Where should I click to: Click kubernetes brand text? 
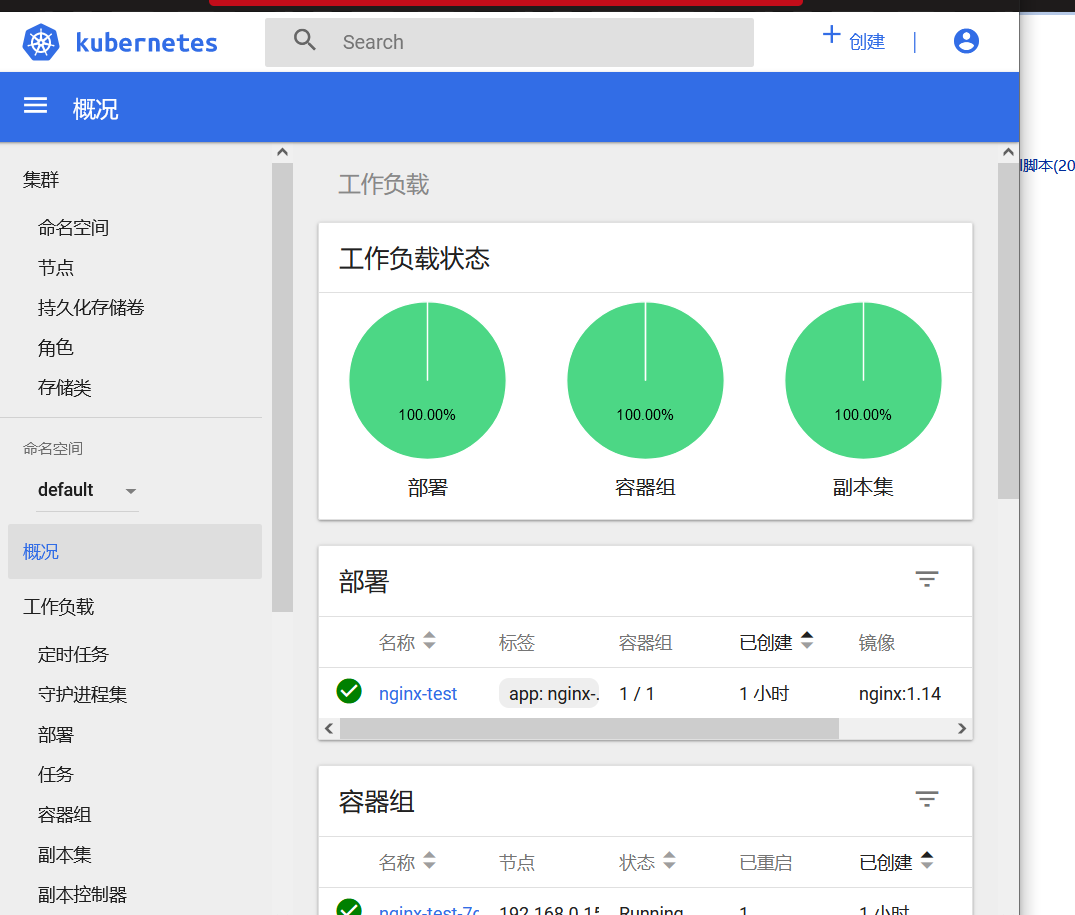coord(147,42)
